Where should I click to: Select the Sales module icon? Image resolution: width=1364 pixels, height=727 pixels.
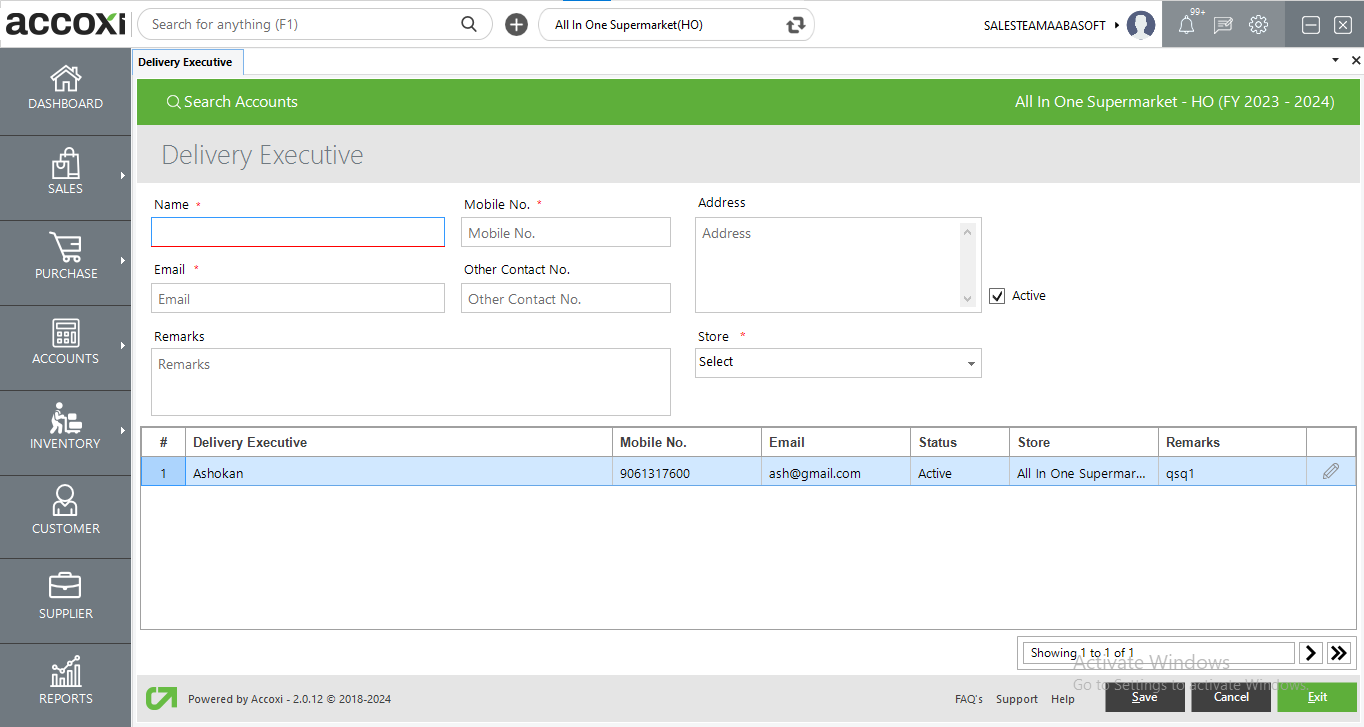pos(65,173)
